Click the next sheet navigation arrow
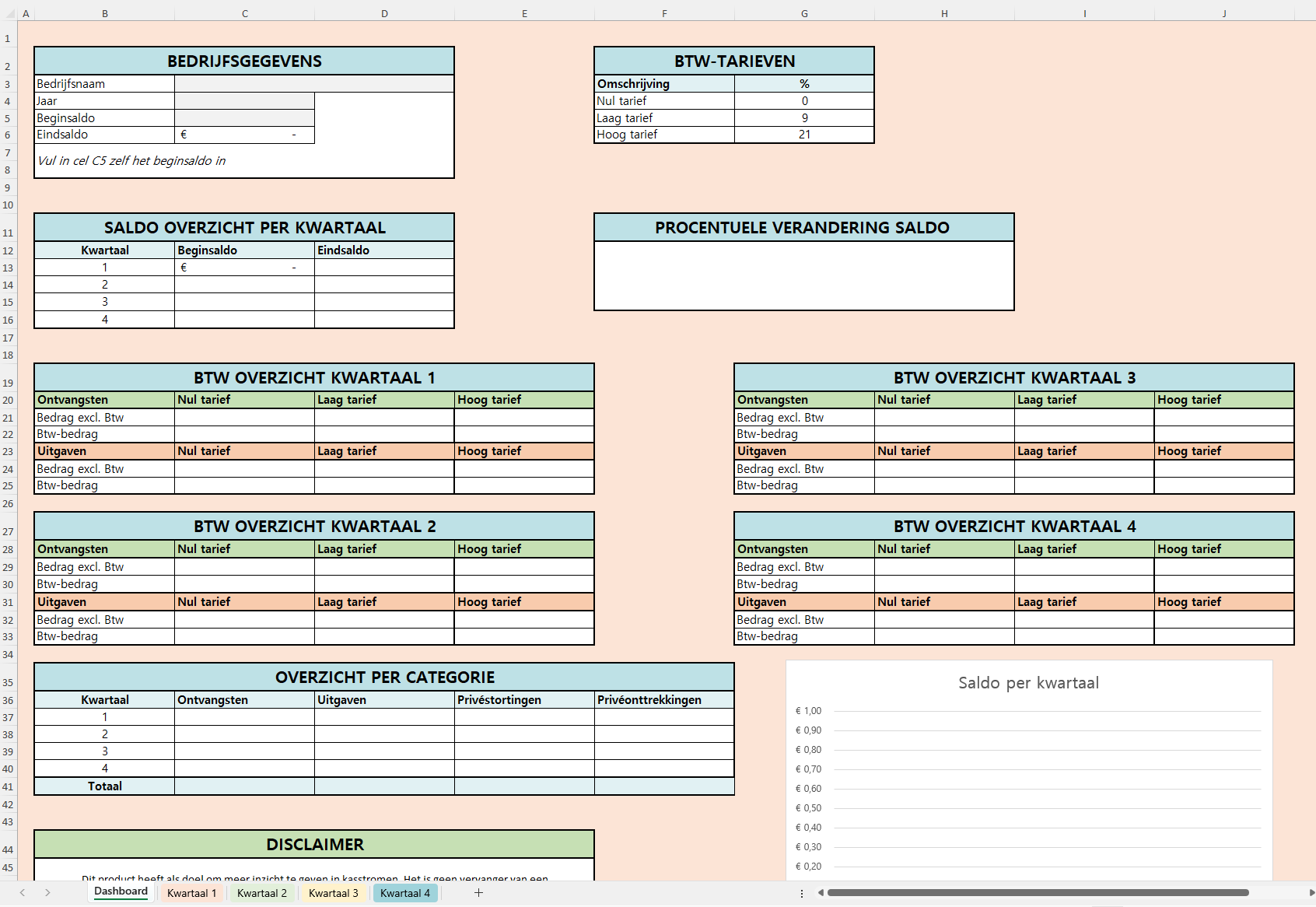This screenshot has width=1316, height=907. pyautogui.click(x=47, y=893)
